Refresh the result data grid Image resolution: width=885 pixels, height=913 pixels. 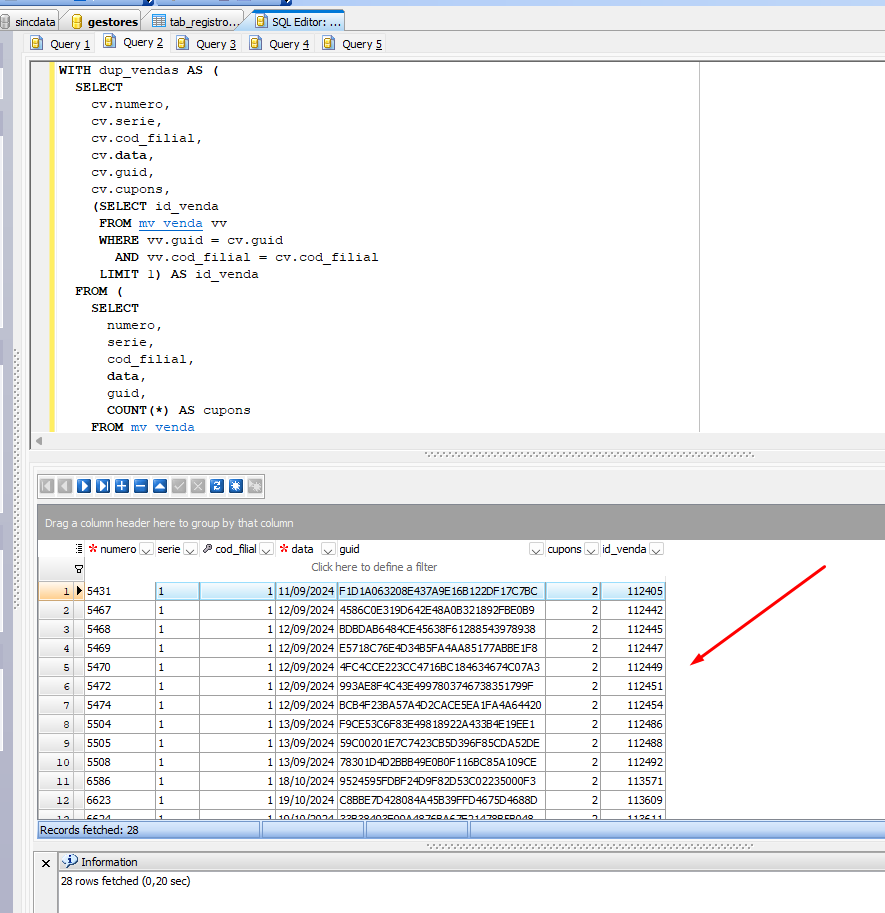[217, 486]
